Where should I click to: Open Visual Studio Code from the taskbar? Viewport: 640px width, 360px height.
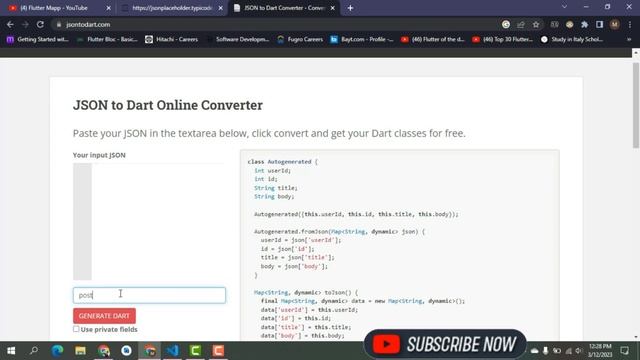[x=173, y=351]
